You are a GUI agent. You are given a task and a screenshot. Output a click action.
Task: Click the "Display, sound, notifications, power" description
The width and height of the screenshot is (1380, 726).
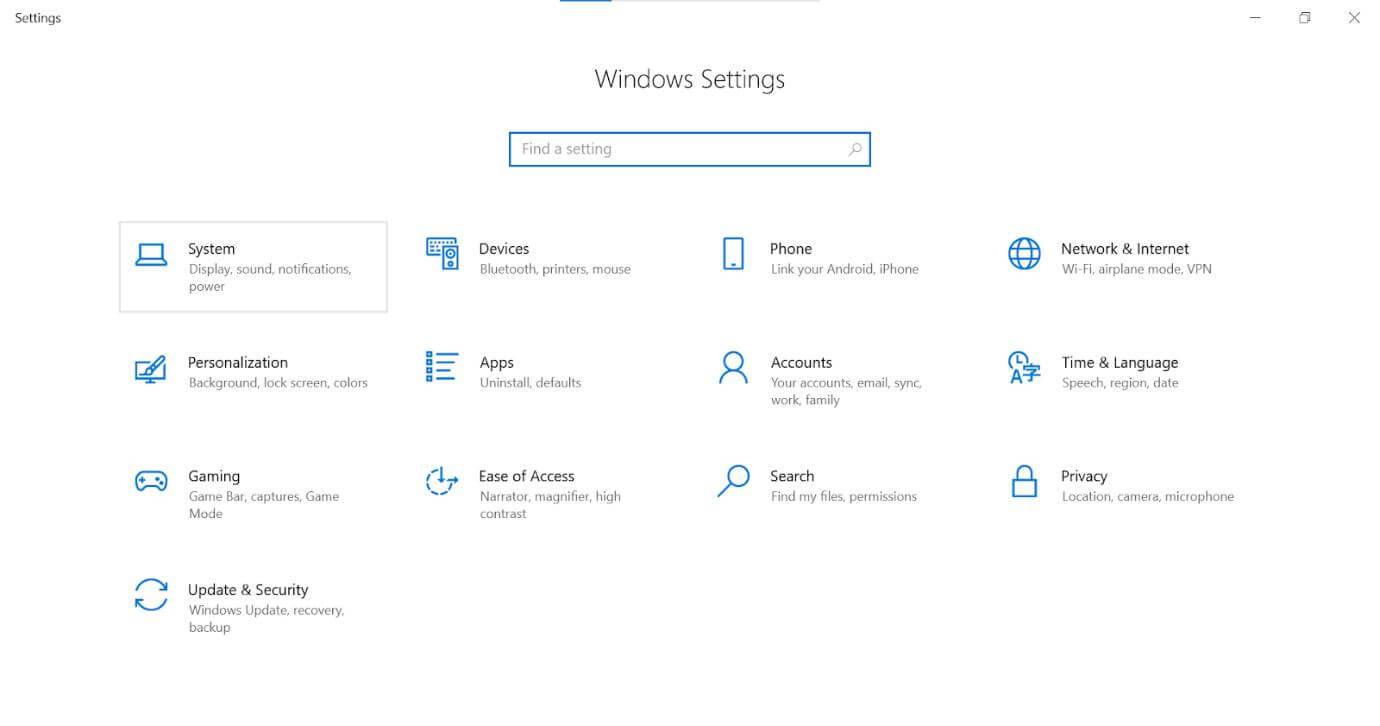[270, 278]
